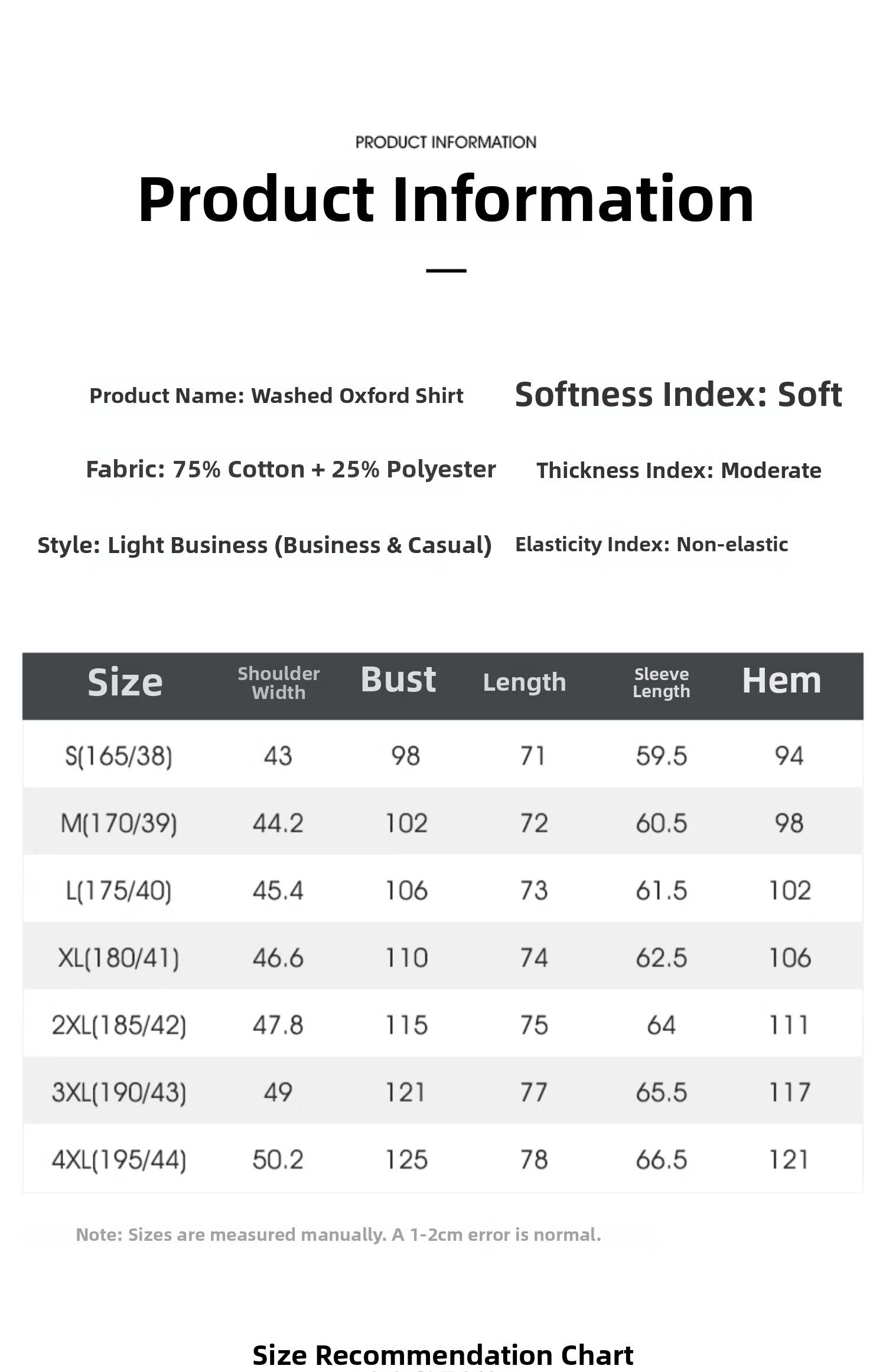Click the Shoulder Width column header
886x1372 pixels.
coord(279,683)
